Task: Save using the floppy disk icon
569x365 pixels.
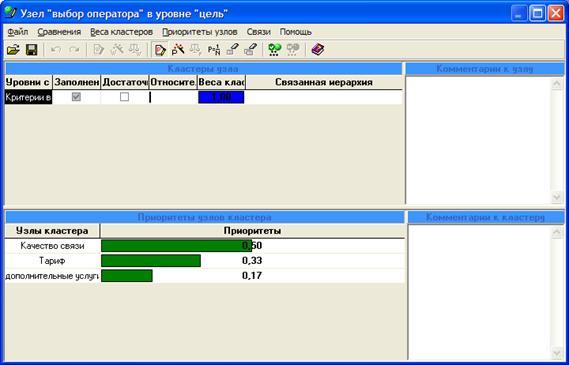Action: click(x=32, y=50)
